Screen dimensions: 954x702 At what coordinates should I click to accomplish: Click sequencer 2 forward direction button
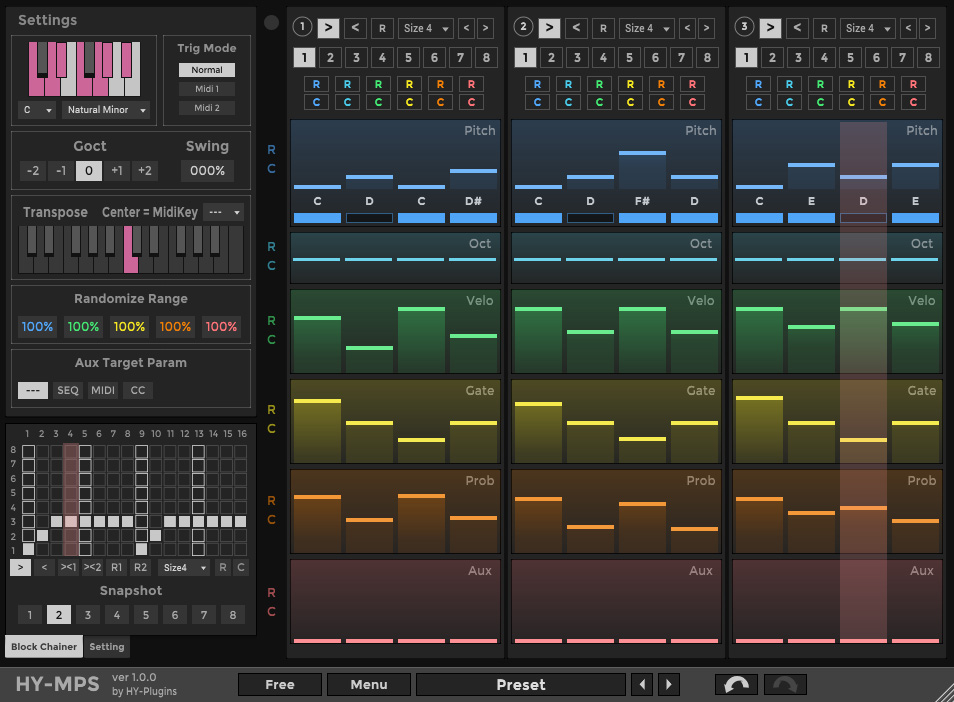tap(549, 27)
